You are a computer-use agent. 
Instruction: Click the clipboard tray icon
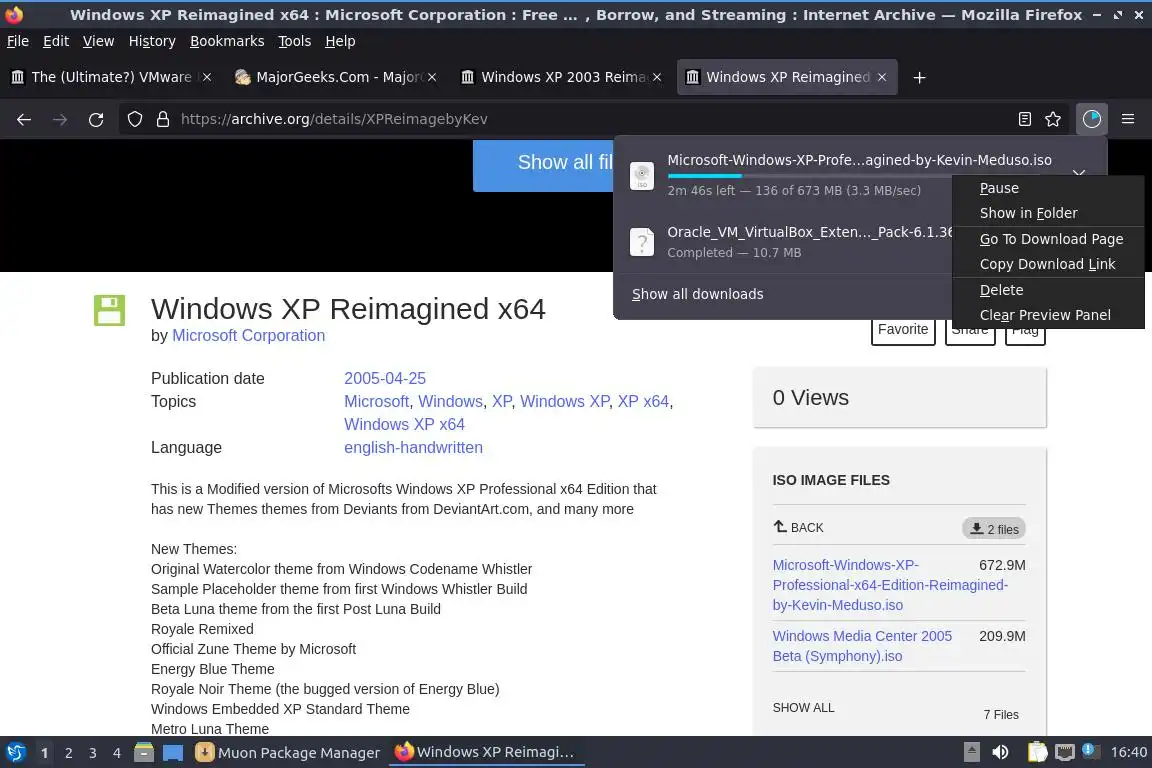point(1037,752)
